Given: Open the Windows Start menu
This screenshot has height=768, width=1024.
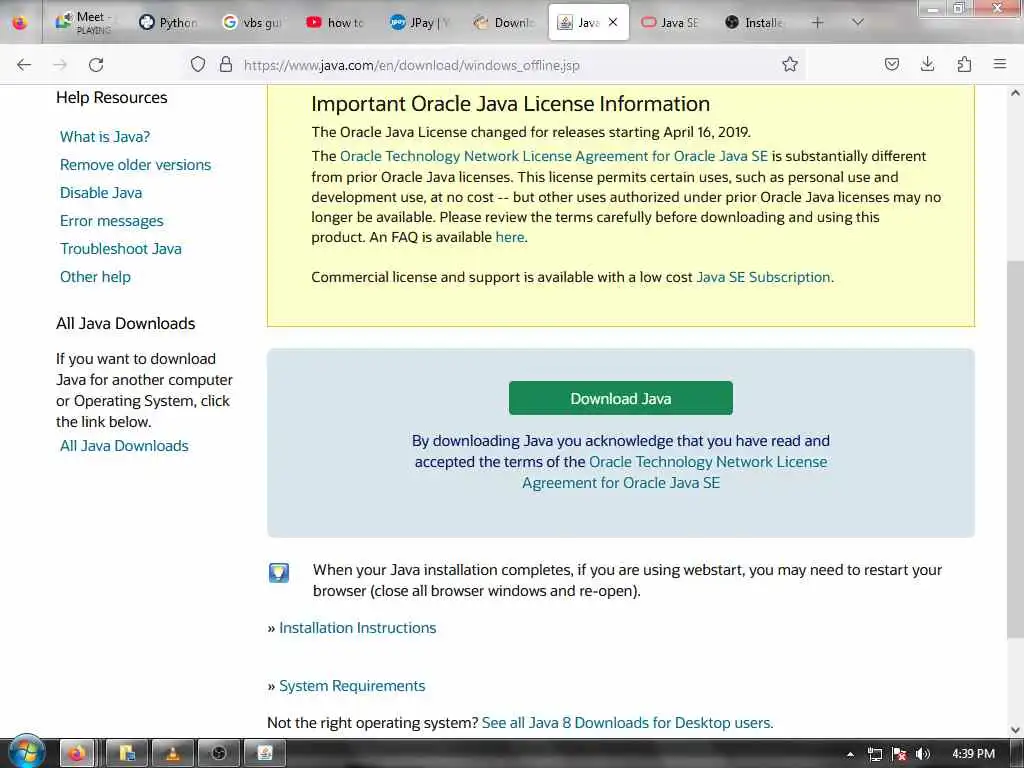Looking at the screenshot, I should (25, 753).
